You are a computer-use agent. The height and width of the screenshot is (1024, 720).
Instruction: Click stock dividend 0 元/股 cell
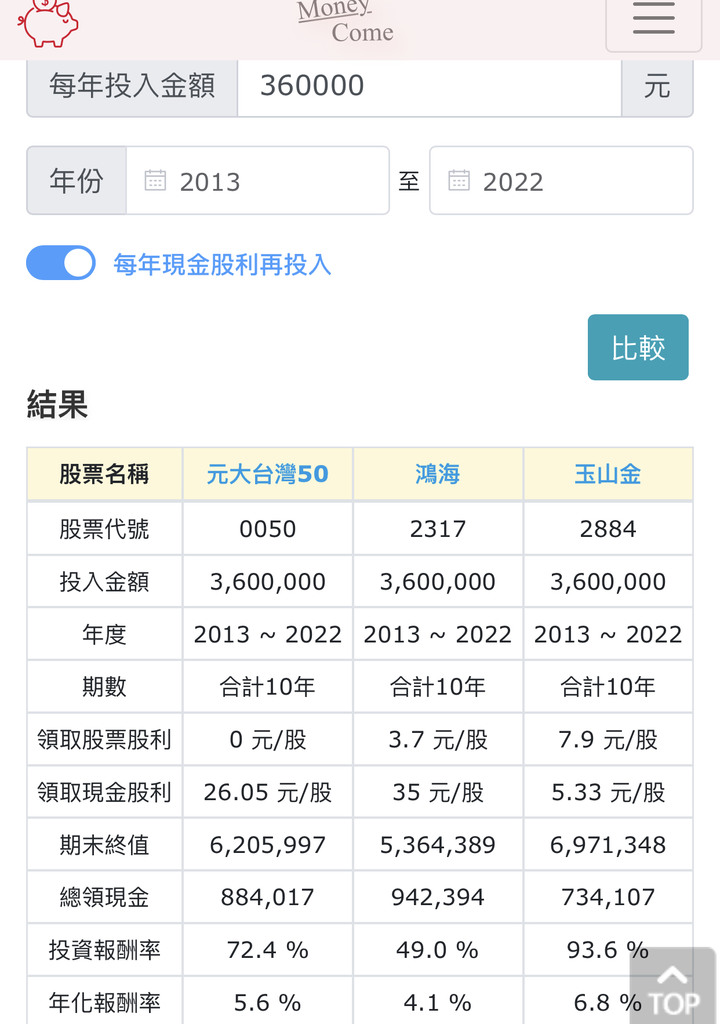pyautogui.click(x=268, y=739)
